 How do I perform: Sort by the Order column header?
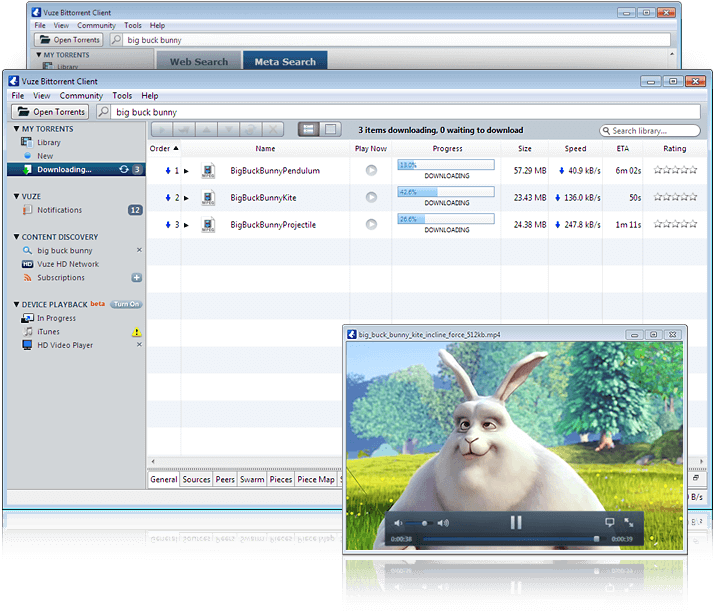click(x=164, y=149)
